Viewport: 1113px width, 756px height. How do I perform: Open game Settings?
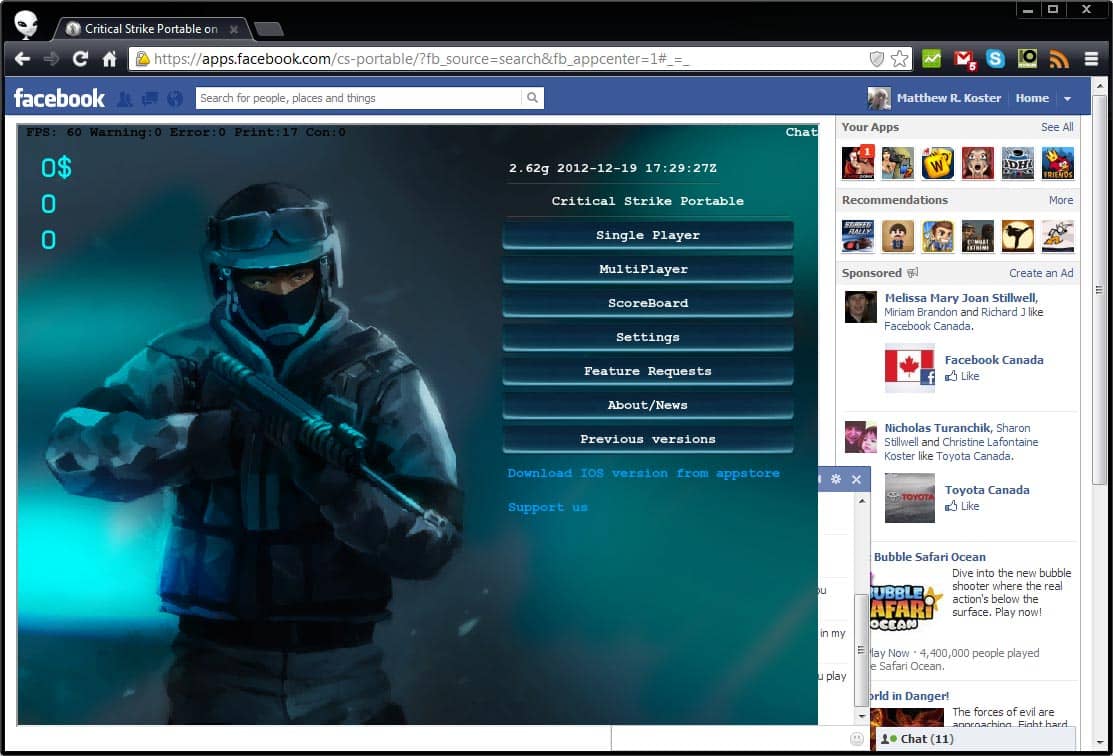click(647, 337)
